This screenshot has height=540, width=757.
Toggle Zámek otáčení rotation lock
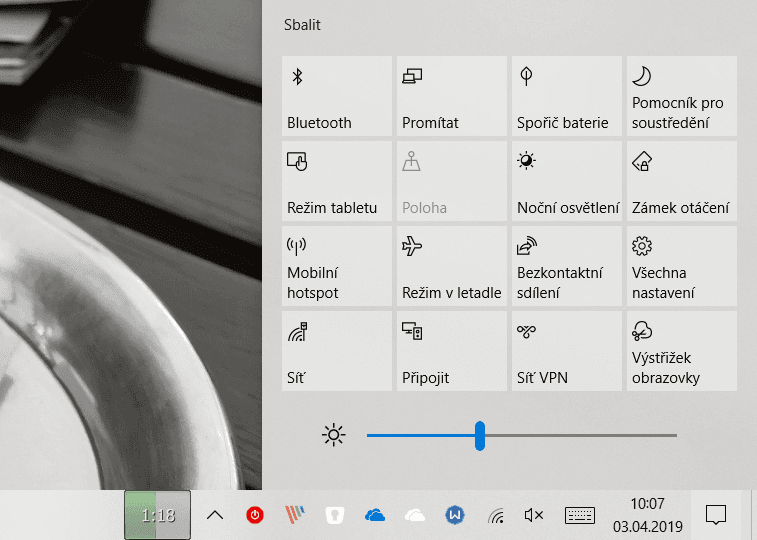coord(682,181)
